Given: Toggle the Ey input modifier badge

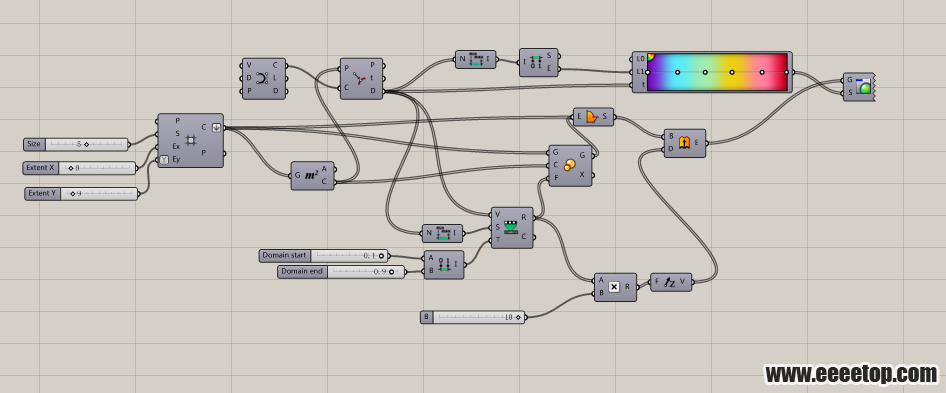Looking at the screenshot, I should click(x=164, y=160).
